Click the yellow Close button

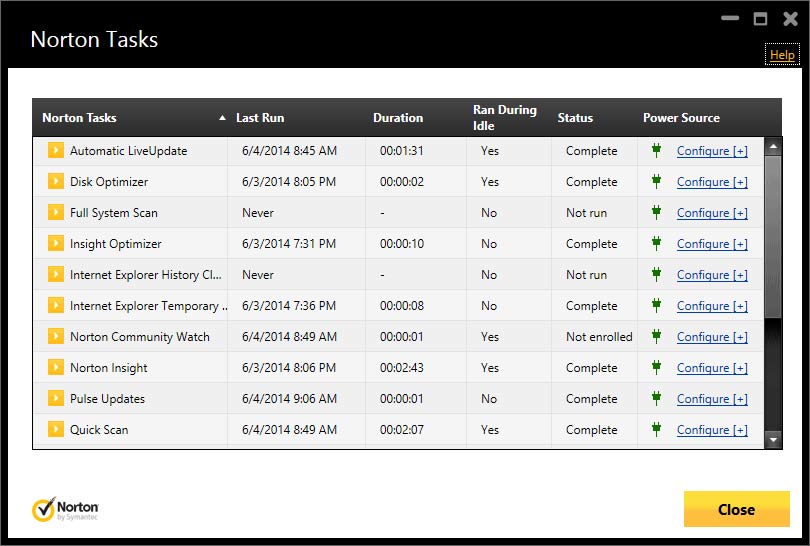pos(737,509)
